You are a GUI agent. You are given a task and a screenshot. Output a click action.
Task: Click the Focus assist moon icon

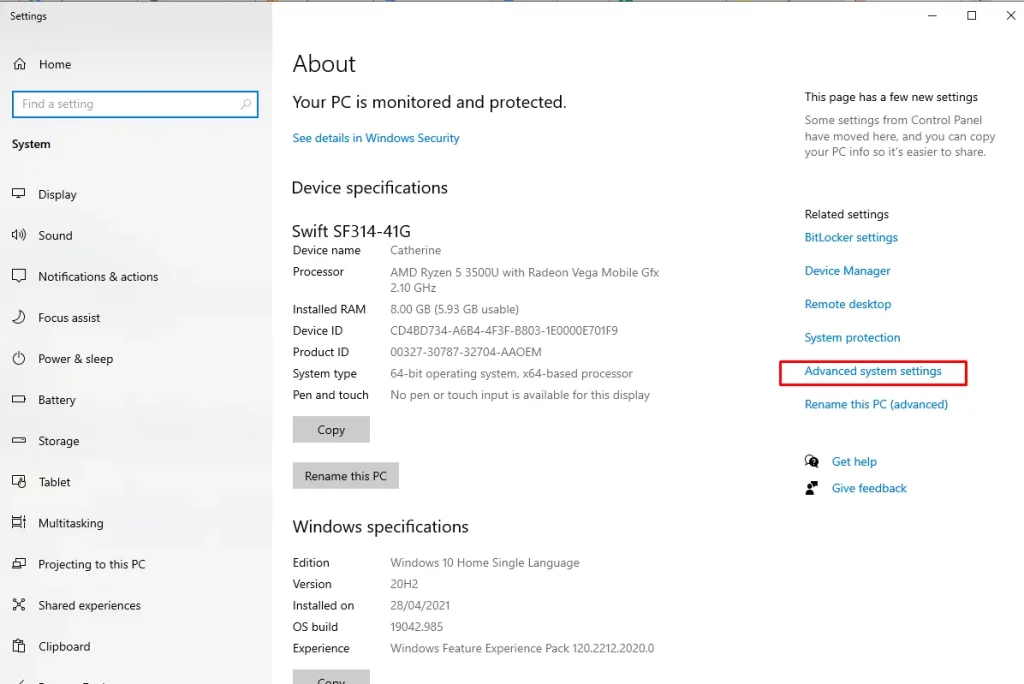click(x=19, y=317)
